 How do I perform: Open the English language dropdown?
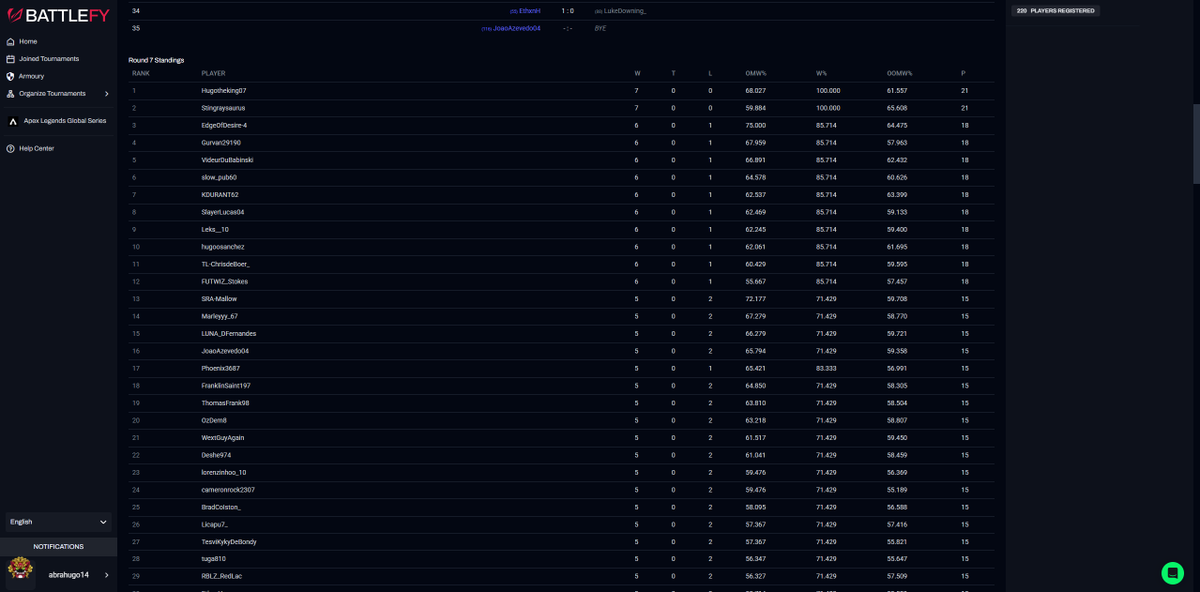58,521
